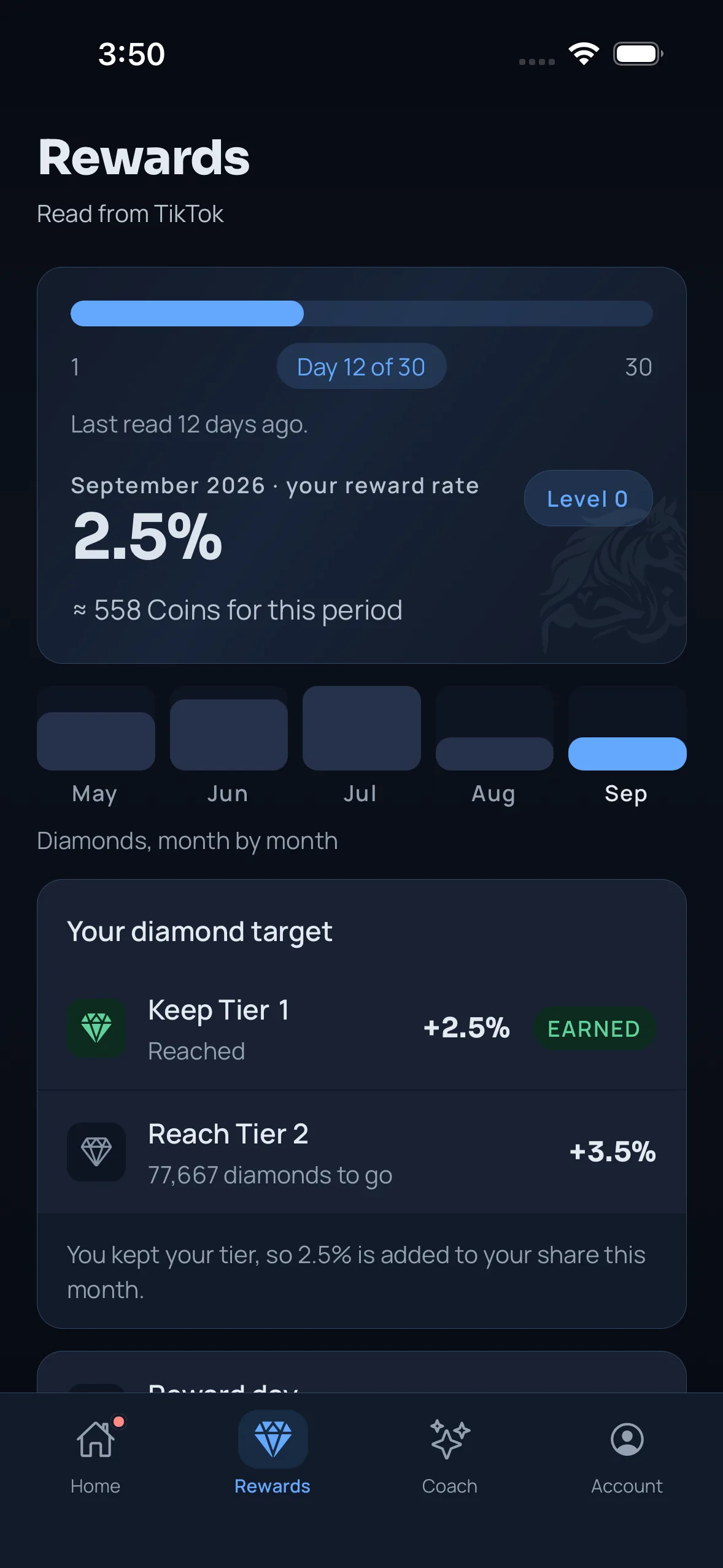Image resolution: width=723 pixels, height=1568 pixels.
Task: Click the period progress bar
Action: pyautogui.click(x=361, y=313)
